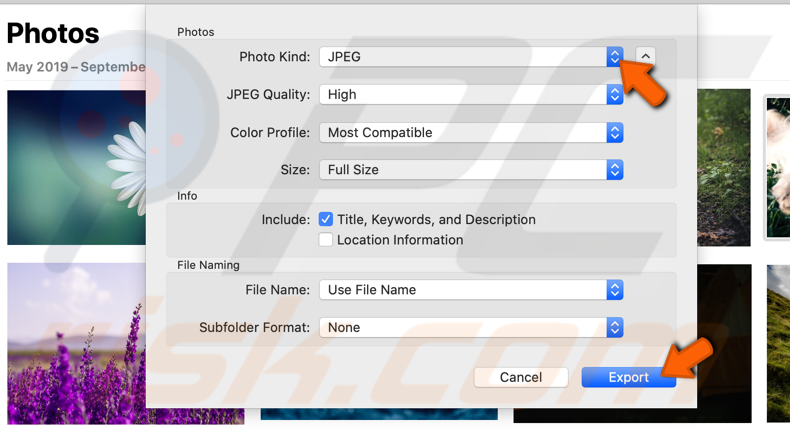790x436 pixels.
Task: Open the Photo Kind dropdown showing JPEG
Action: click(x=471, y=57)
